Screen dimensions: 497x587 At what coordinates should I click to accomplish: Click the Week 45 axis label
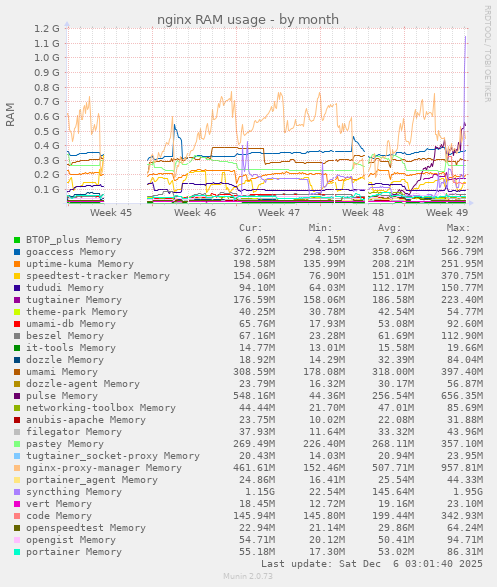click(111, 213)
